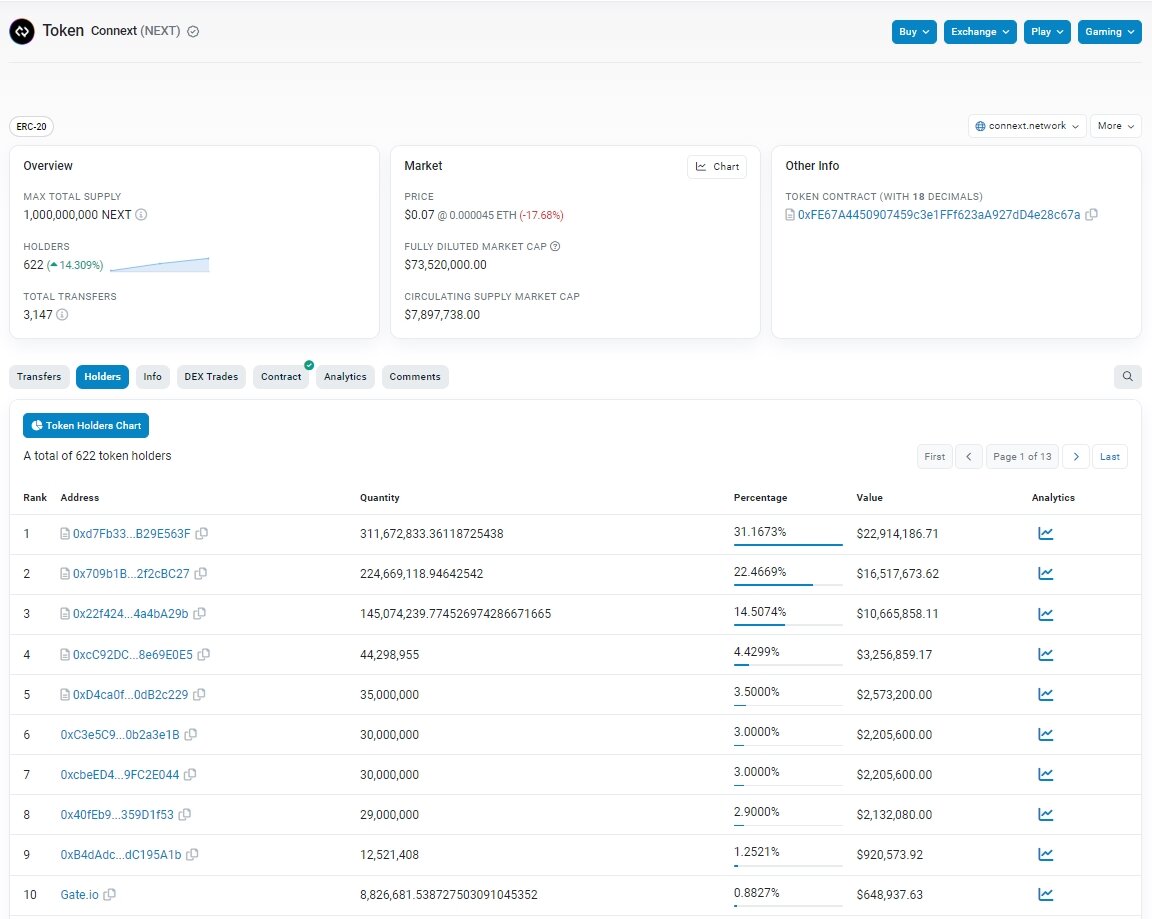
Task: Go to the Last page of holders
Action: click(x=1109, y=456)
